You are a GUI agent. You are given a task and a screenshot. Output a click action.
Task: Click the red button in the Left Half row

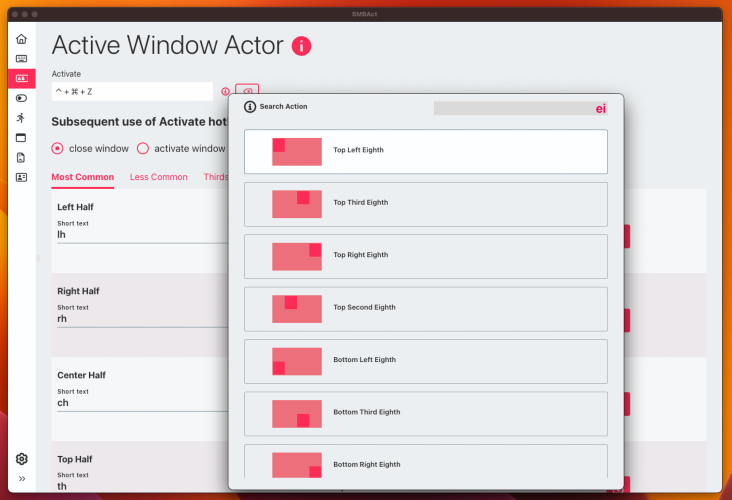pyautogui.click(x=627, y=236)
